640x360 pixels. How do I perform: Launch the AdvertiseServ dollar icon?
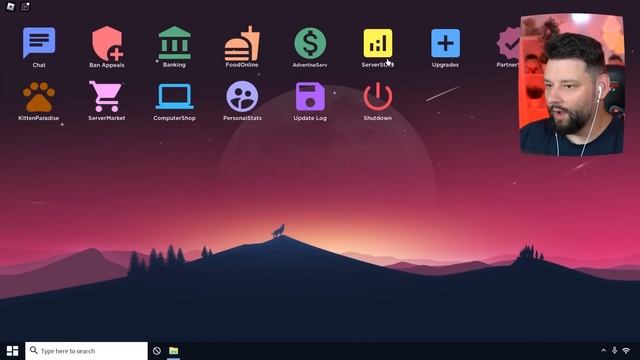pyautogui.click(x=310, y=43)
